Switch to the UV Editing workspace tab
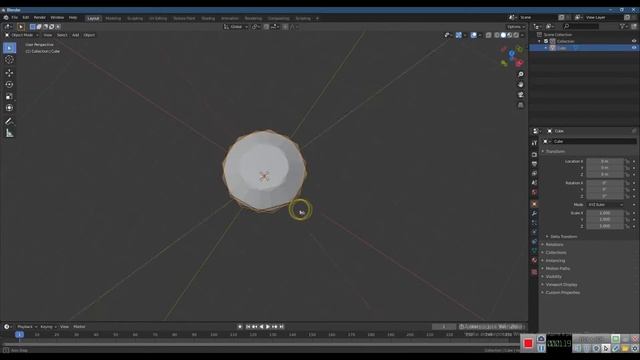640x360 pixels. (x=158, y=18)
